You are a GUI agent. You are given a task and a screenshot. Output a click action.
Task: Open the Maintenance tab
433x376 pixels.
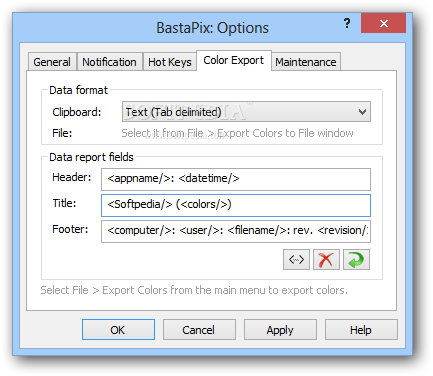306,62
